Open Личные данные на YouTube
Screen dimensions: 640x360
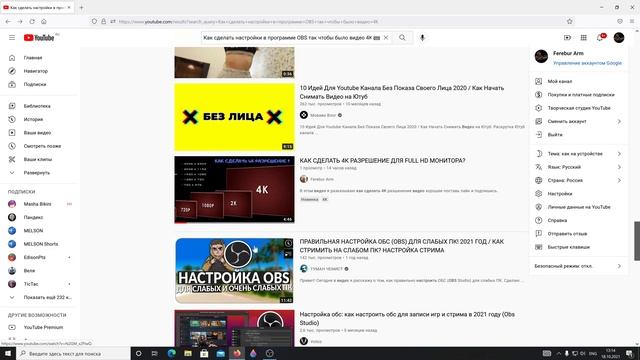[x=578, y=207]
